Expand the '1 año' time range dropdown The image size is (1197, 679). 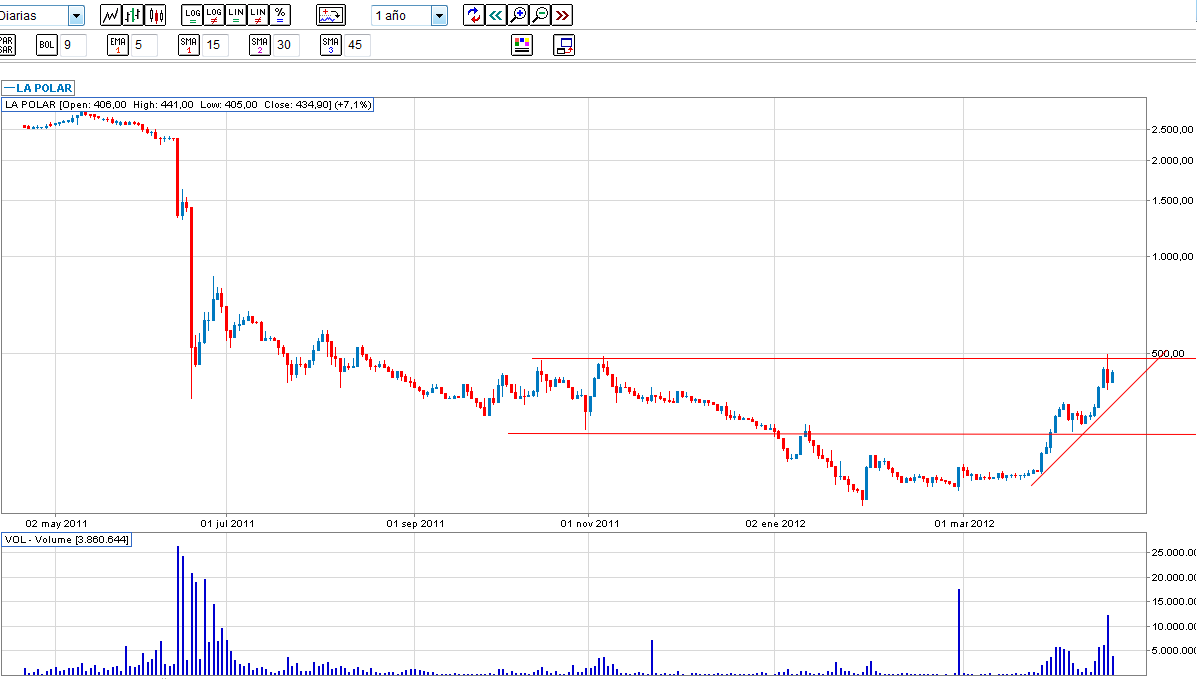coord(439,15)
